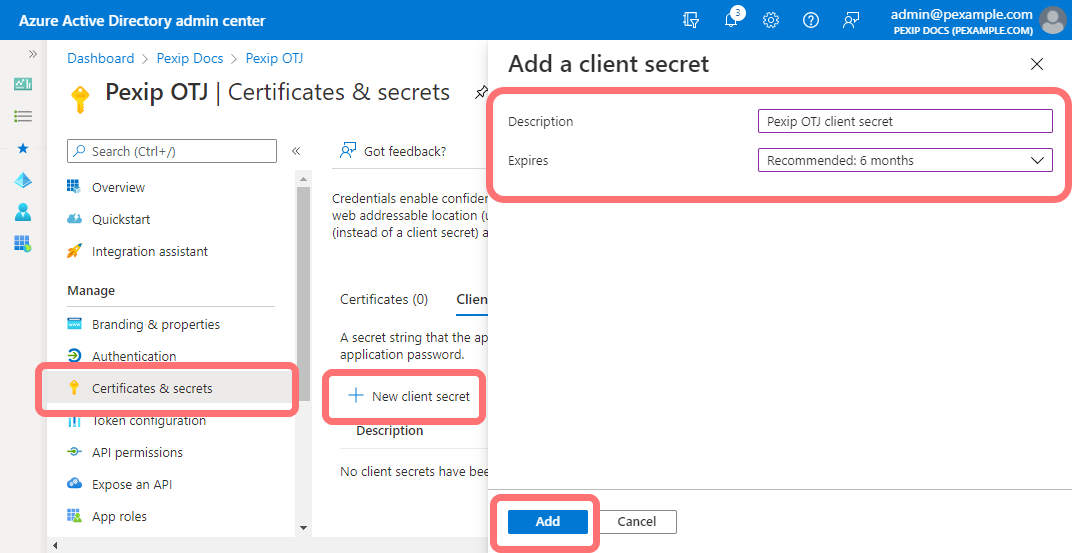Click the directory and subscription filter icon
Screen dimensions: 1072x553
pos(691,20)
